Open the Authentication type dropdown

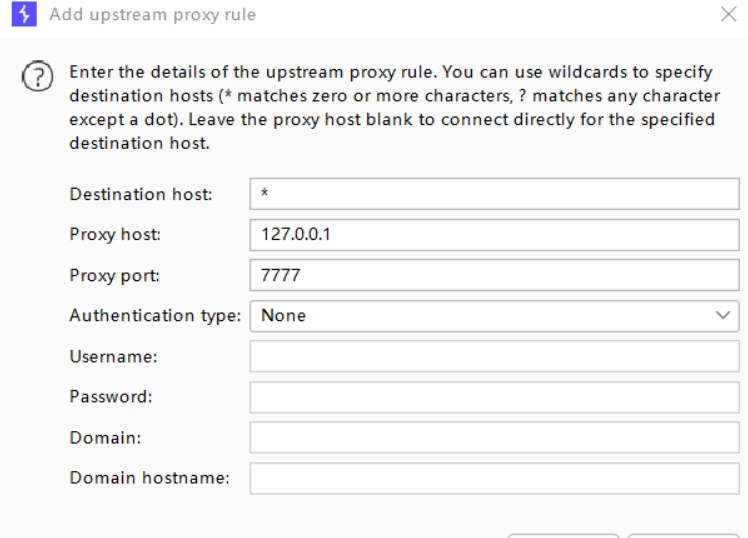(494, 316)
